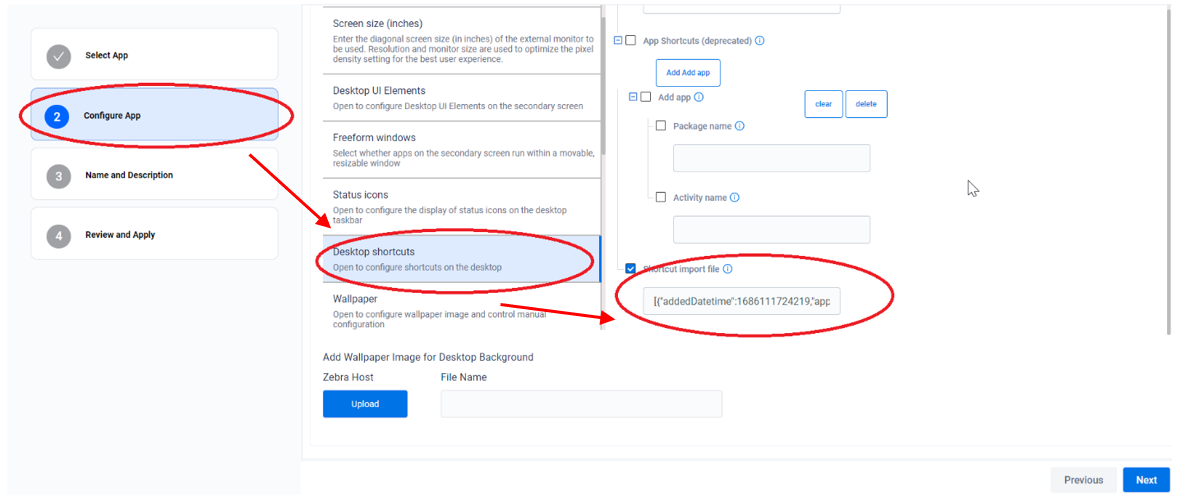Open the Wallpaper configuration section
Viewport: 1186px width, 504px height.
(x=460, y=310)
